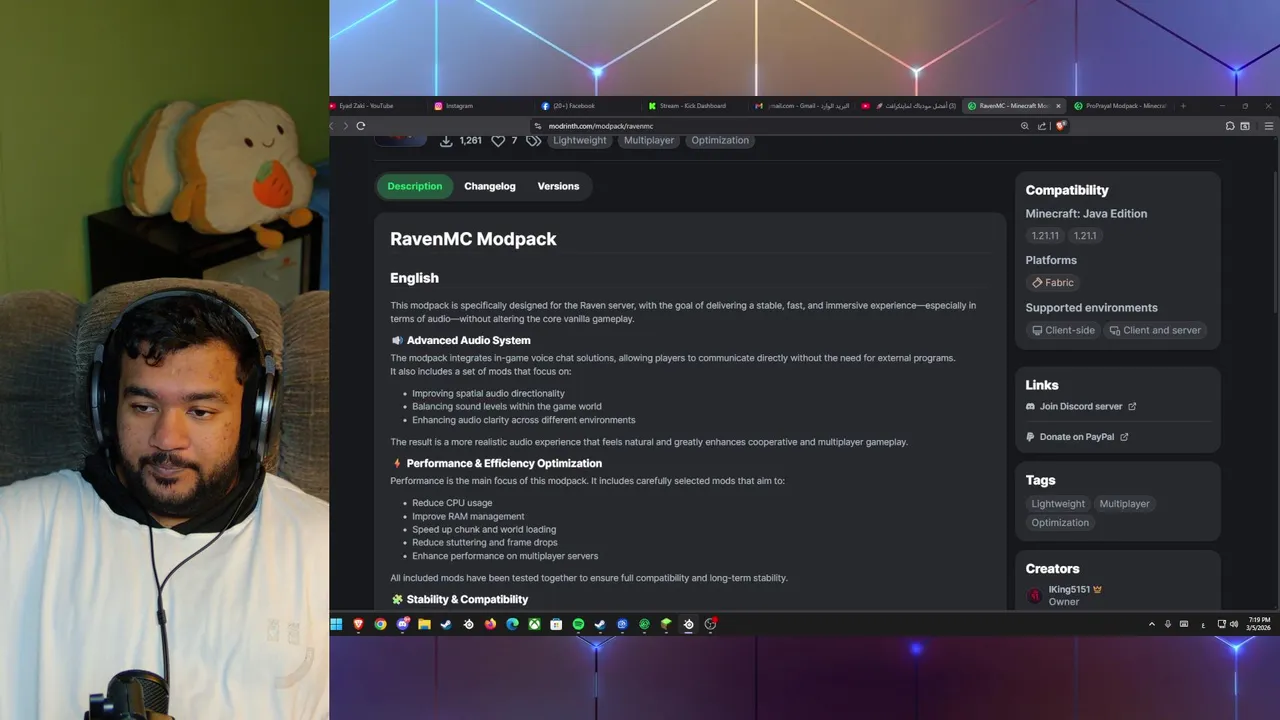Click the browser forward arrow
This screenshot has height=720, width=1280.
346,126
